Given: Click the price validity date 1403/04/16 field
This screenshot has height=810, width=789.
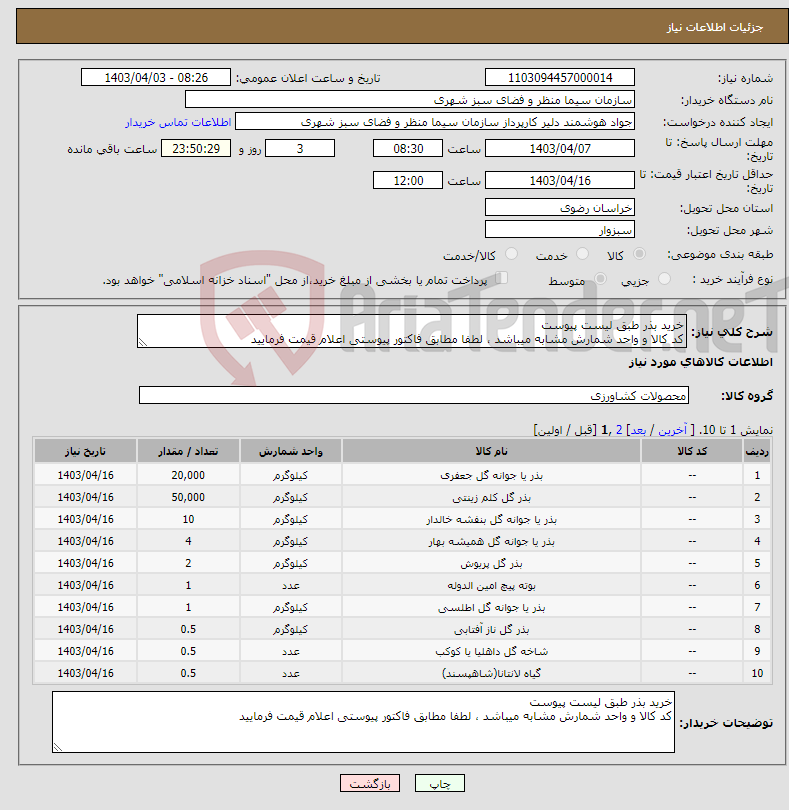Looking at the screenshot, I should (560, 180).
